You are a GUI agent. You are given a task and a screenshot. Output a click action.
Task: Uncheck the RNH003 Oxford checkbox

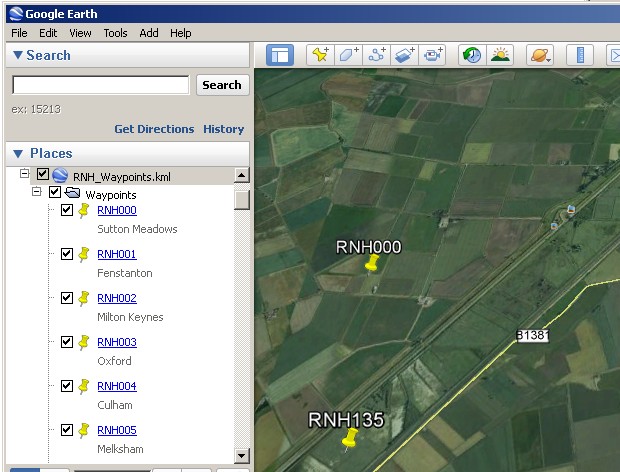67,342
